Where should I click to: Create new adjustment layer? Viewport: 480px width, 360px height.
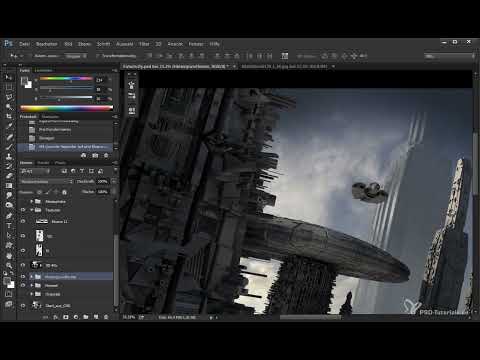(x=76, y=317)
